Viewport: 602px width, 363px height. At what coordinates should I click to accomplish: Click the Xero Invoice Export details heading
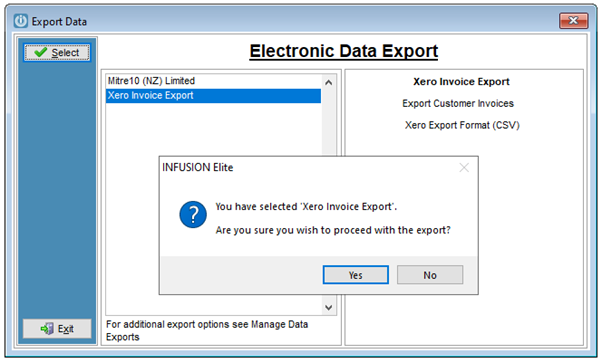461,82
